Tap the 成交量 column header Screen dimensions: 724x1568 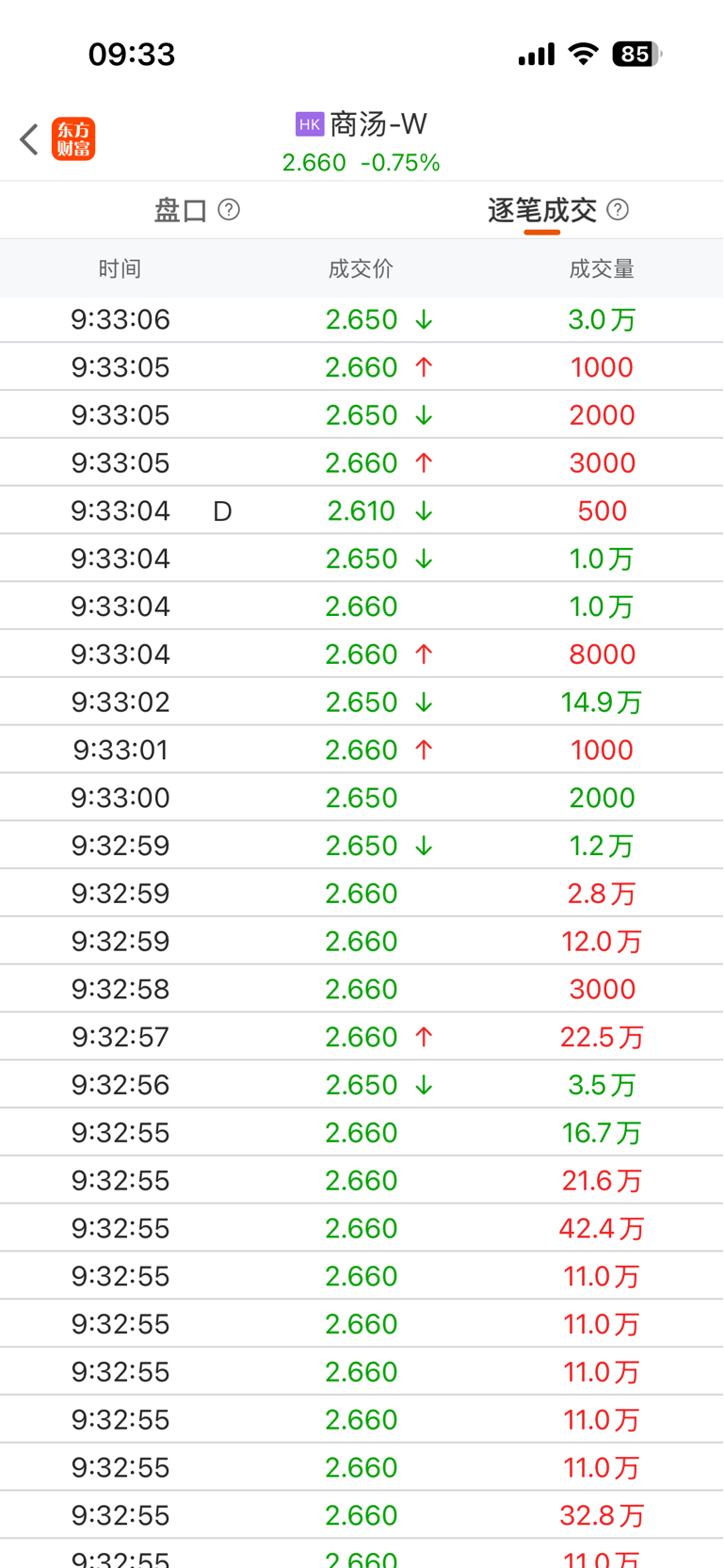pyautogui.click(x=602, y=269)
